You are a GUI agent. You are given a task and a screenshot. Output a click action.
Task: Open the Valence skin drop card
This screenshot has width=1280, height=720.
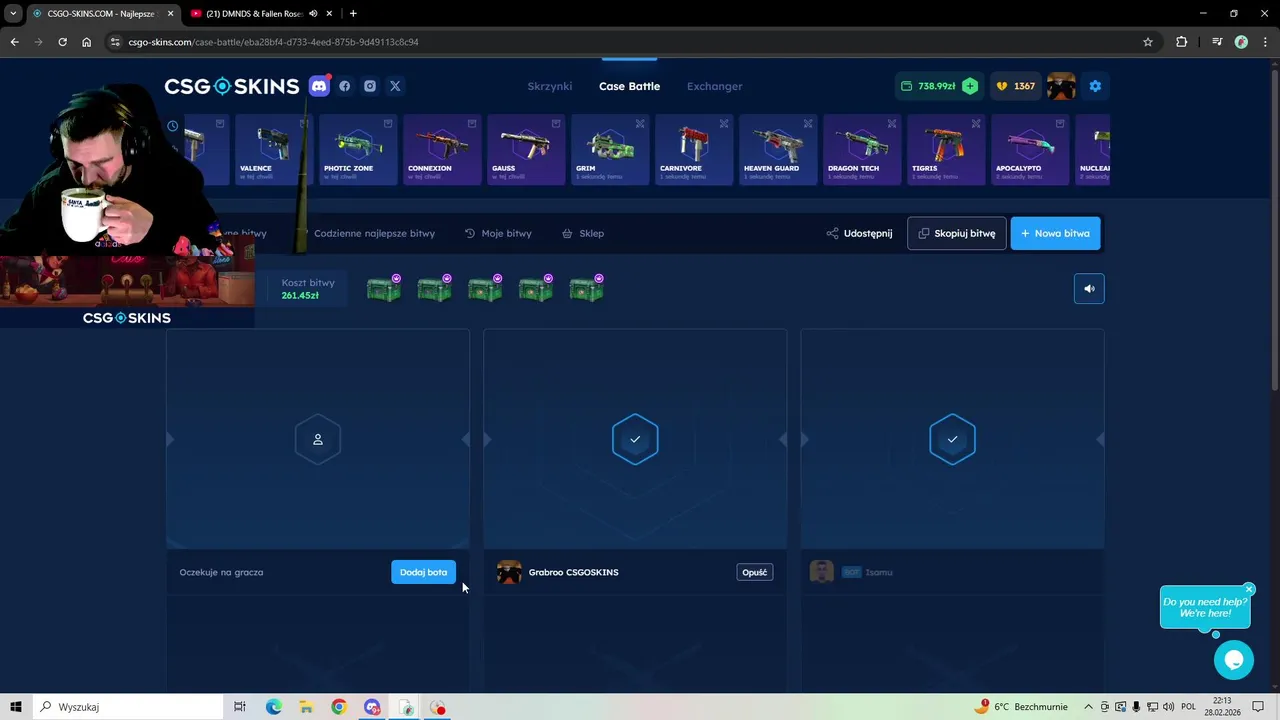(273, 150)
